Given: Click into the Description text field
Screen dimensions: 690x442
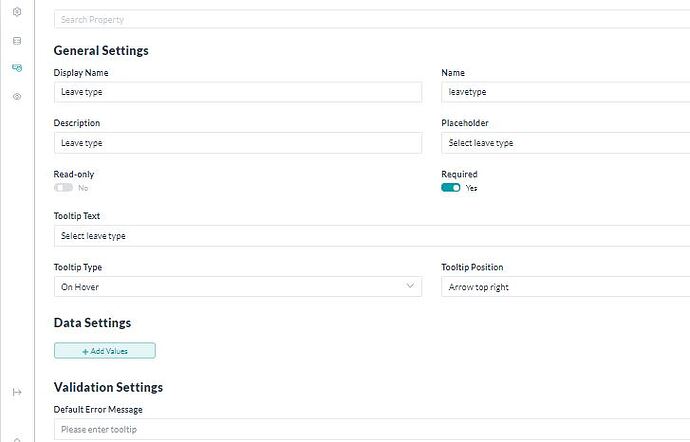Looking at the screenshot, I should click(237, 143).
